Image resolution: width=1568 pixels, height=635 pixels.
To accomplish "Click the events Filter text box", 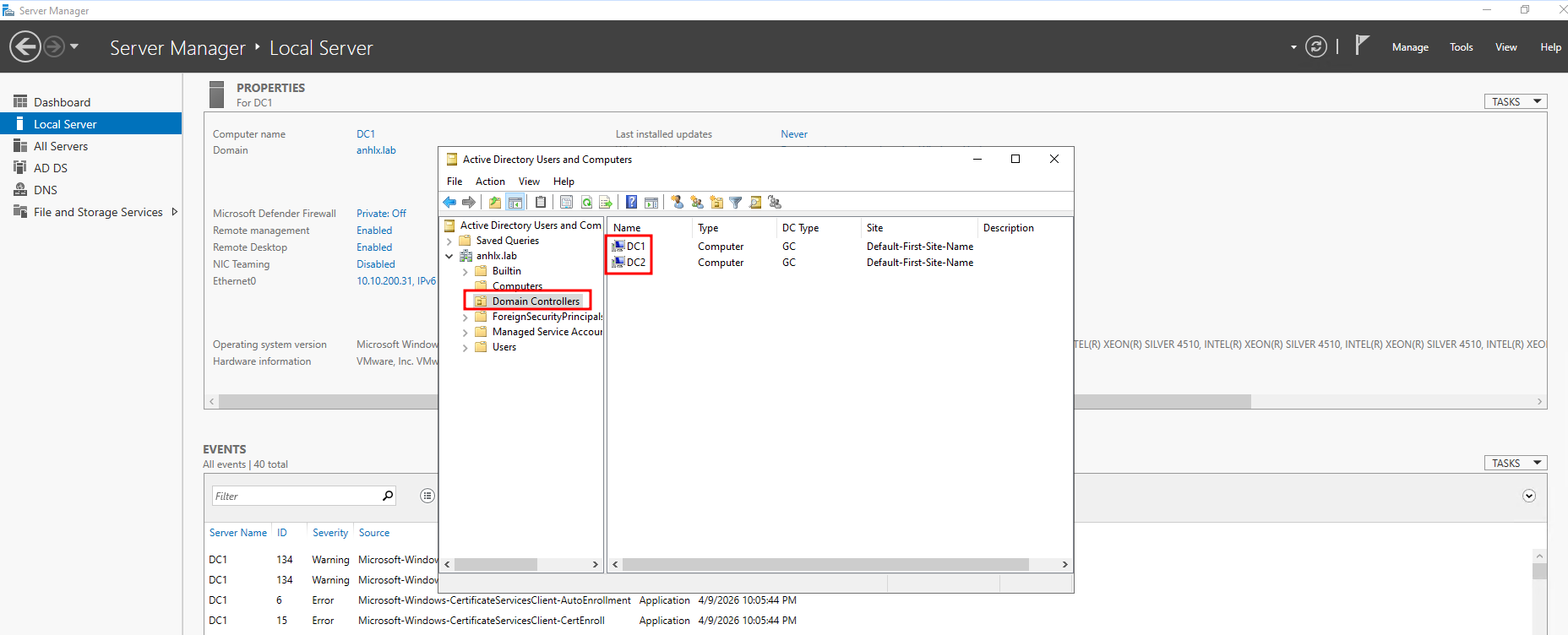I will click(x=296, y=496).
